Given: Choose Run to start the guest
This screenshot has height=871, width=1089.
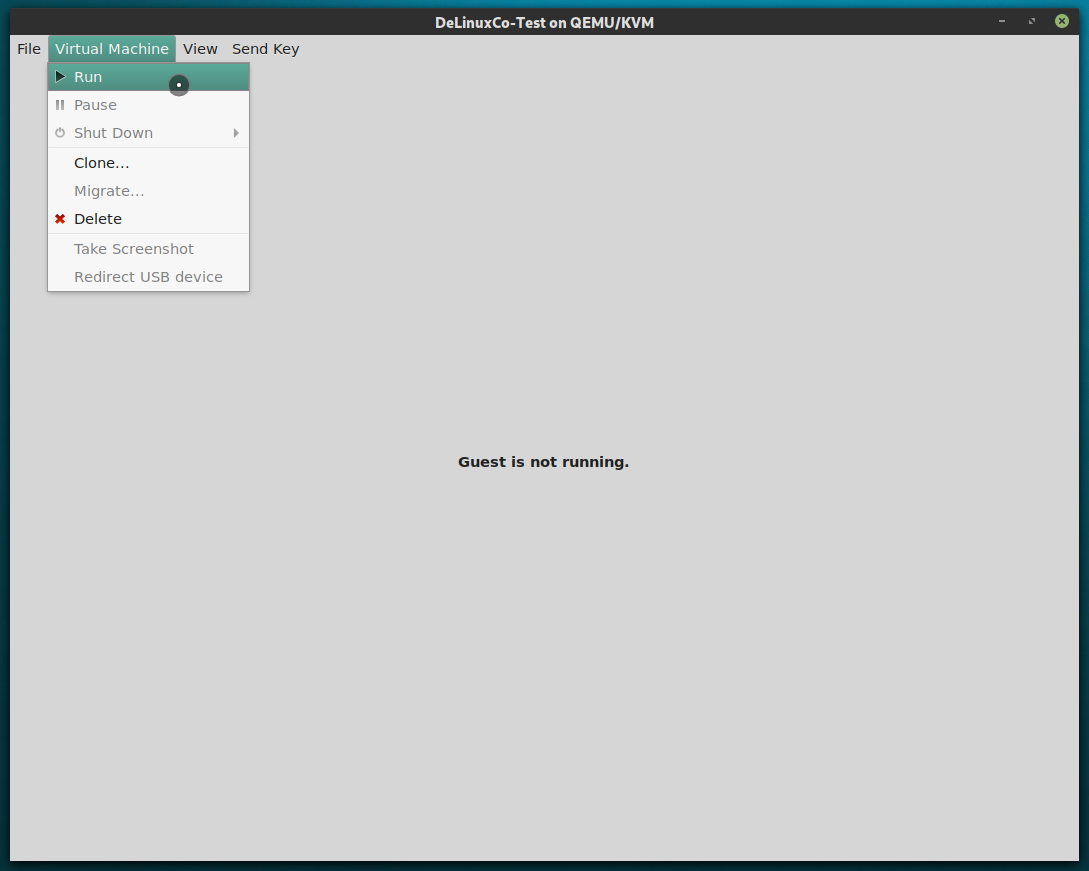Looking at the screenshot, I should pos(148,77).
